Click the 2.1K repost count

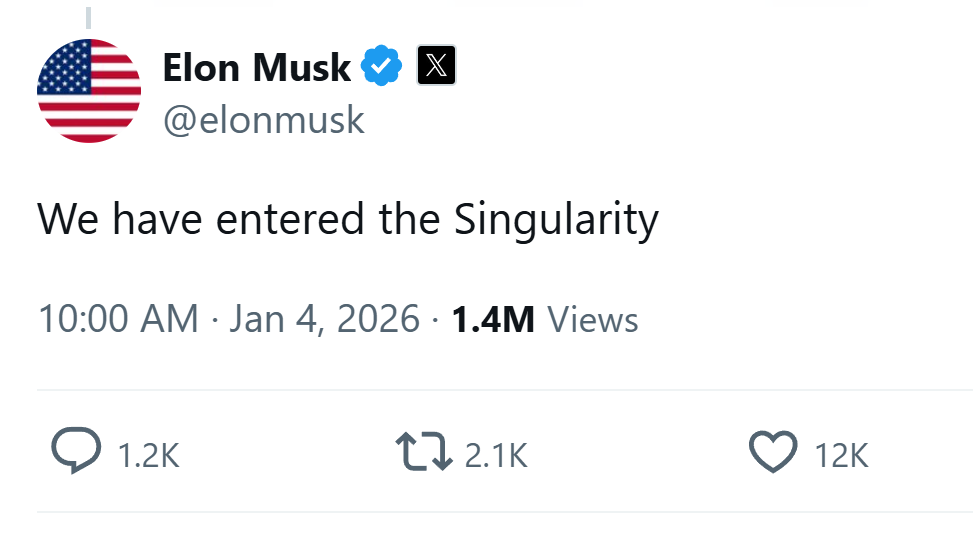(x=496, y=456)
